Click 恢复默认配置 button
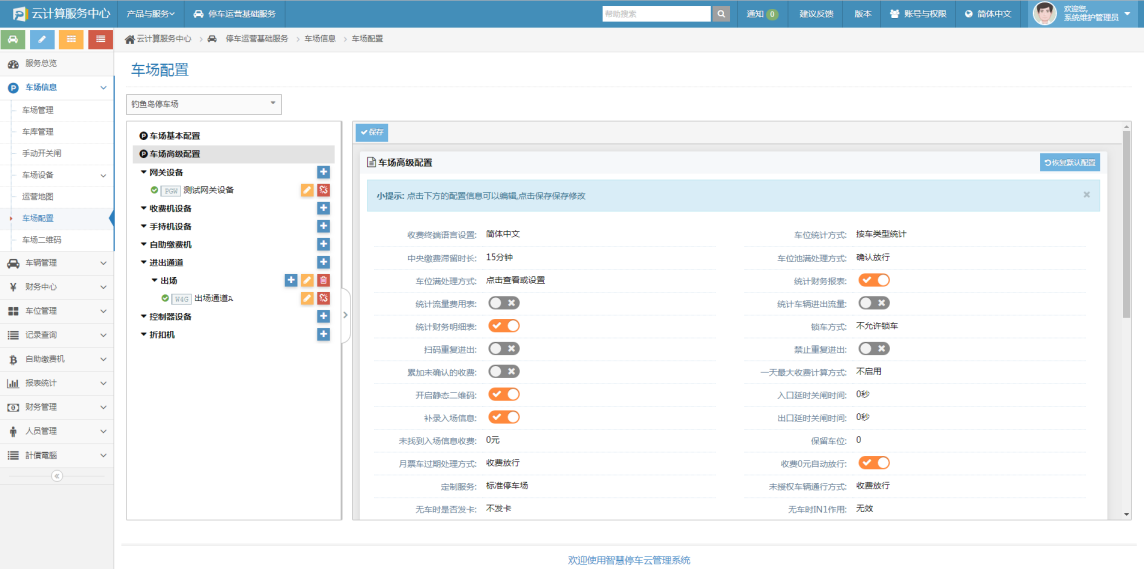Viewport: 1144px width, 569px height. (x=1070, y=163)
